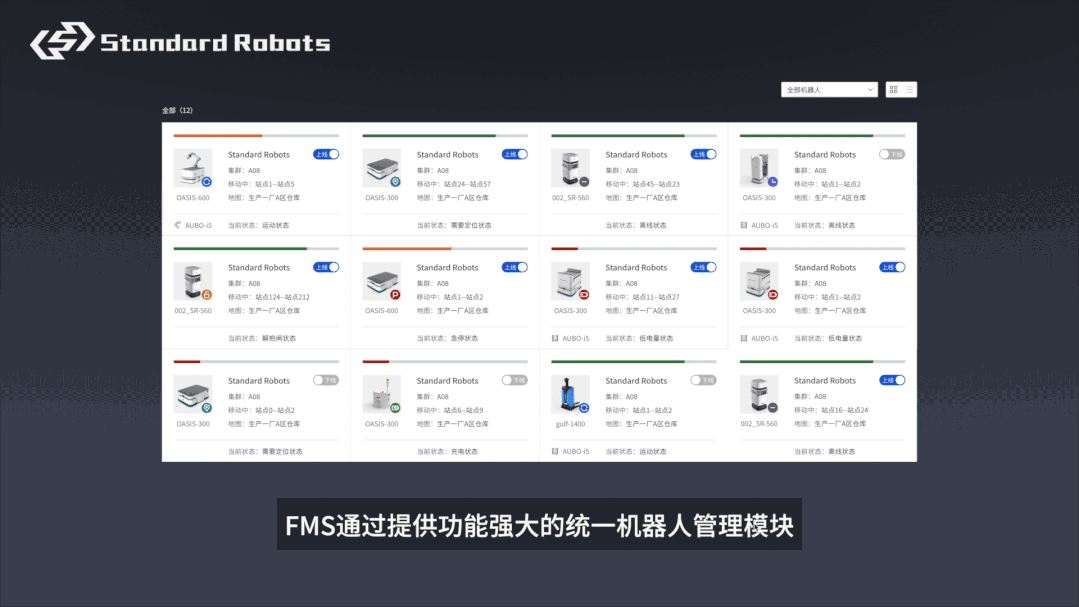Click the Standard Robots logo at top-left
This screenshot has height=607, width=1079.
tap(180, 43)
